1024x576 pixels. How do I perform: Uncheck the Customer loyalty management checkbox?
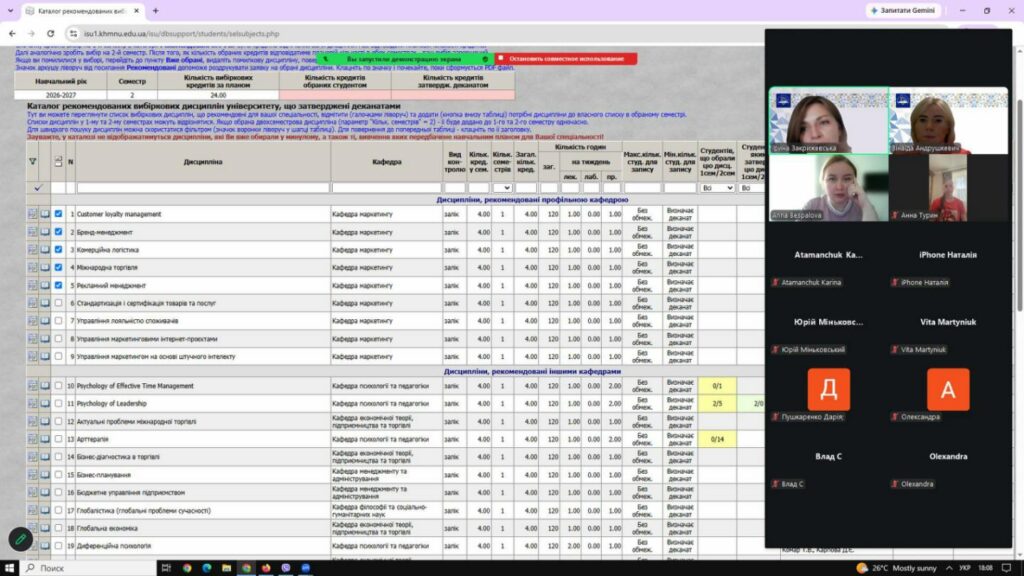(x=58, y=214)
